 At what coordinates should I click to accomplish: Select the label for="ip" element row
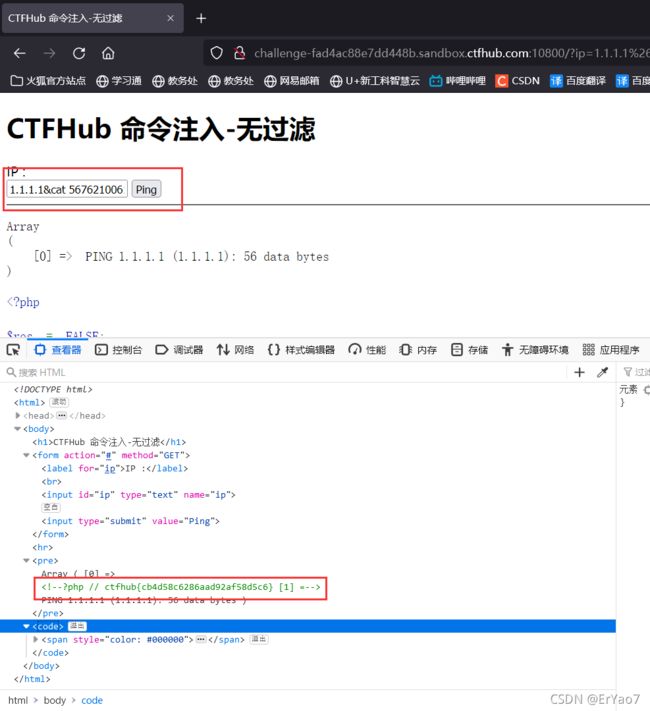pyautogui.click(x=114, y=468)
